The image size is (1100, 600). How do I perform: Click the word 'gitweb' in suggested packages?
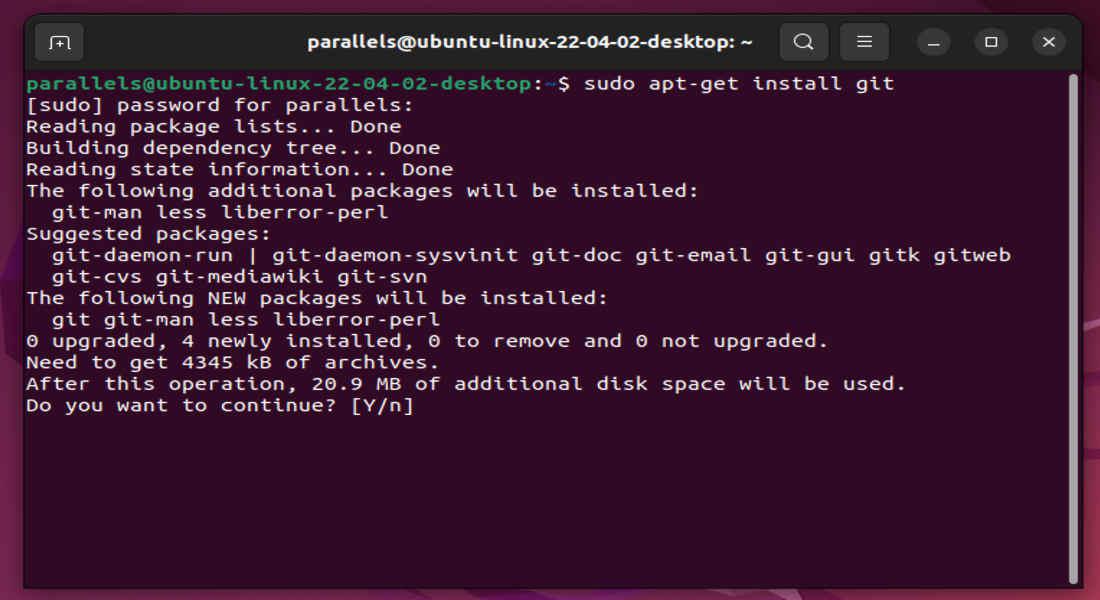pos(972,255)
